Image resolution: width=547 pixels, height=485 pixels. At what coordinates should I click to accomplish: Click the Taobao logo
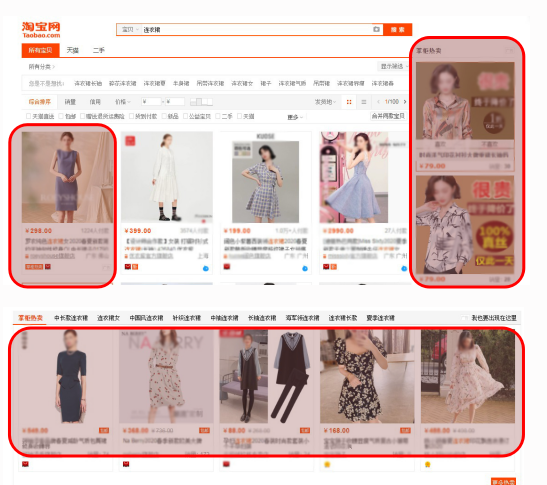pos(41,30)
